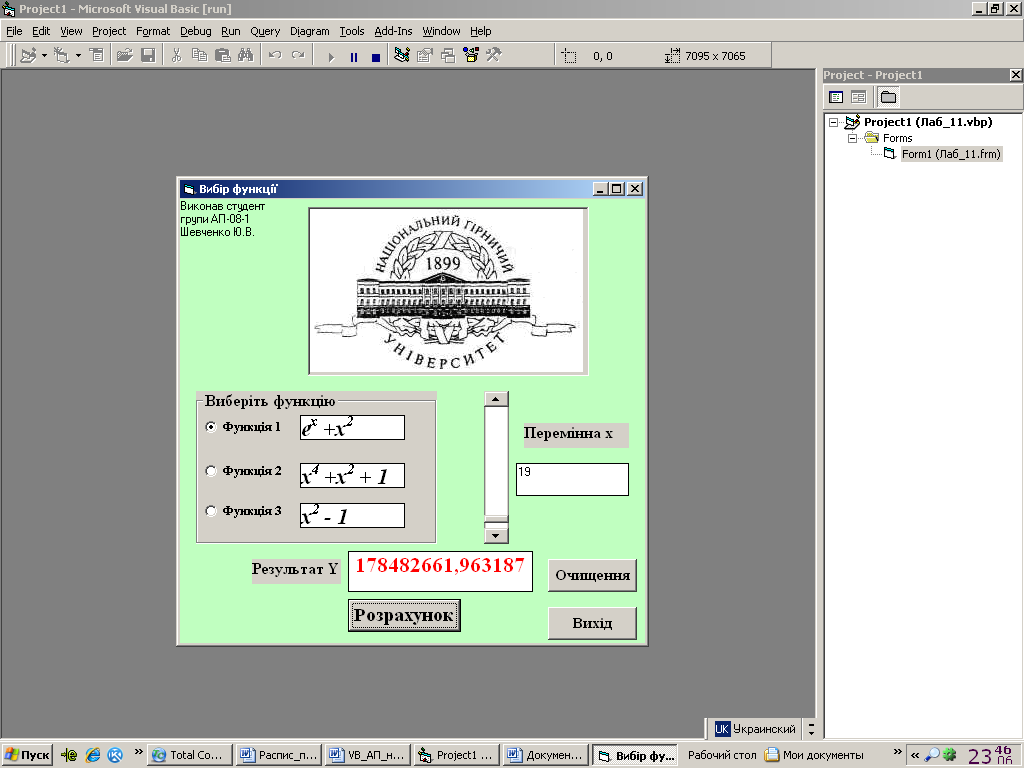Click the Paste clipboard icon
1024x768 pixels.
coord(223,56)
